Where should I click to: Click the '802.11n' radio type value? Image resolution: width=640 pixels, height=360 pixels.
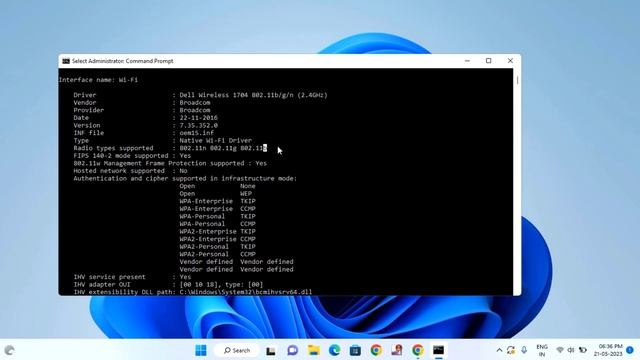click(x=193, y=148)
